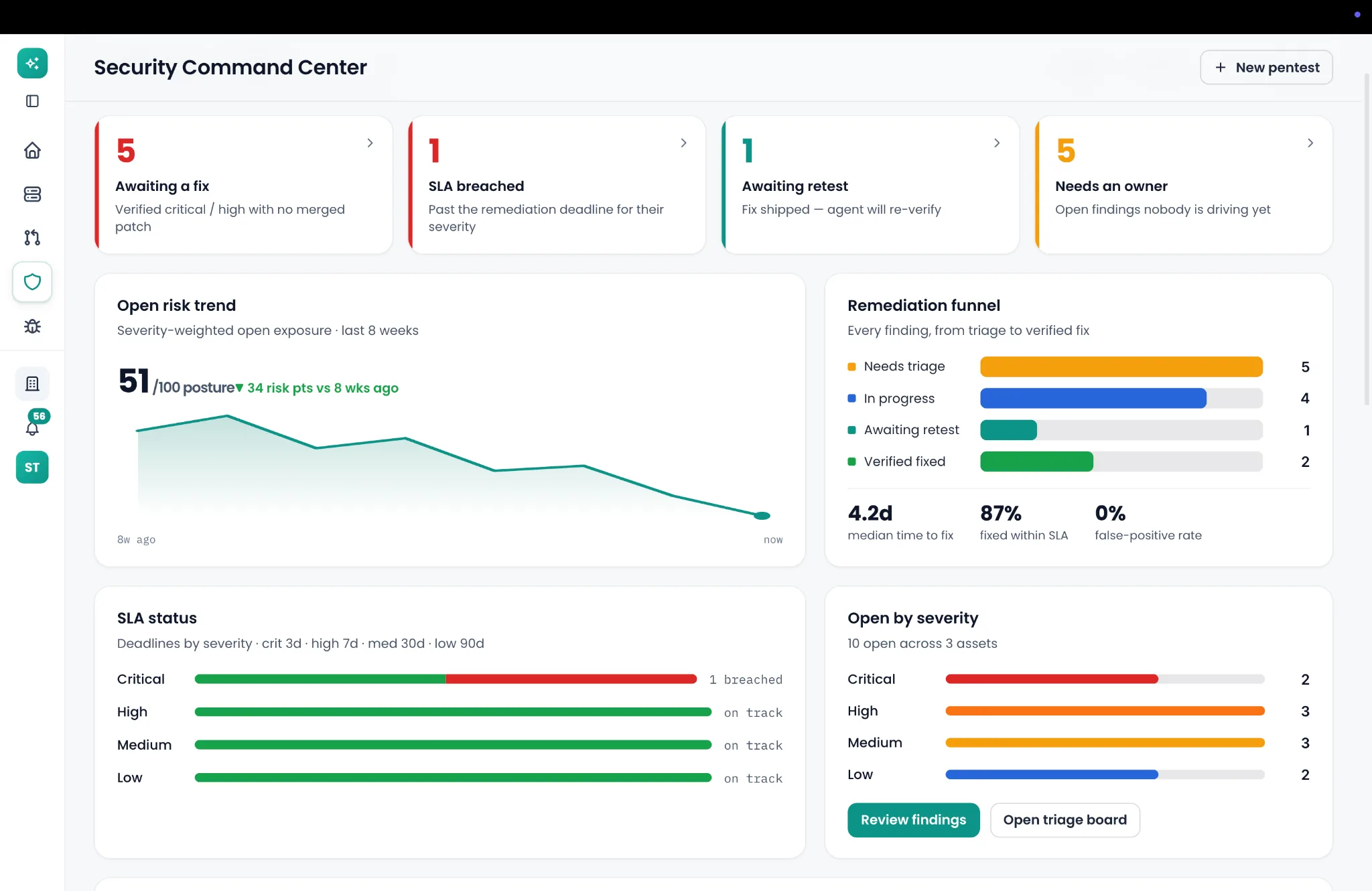Viewport: 1372px width, 891px height.
Task: Click the 'now' endpoint on risk trend chart
Action: point(762,516)
